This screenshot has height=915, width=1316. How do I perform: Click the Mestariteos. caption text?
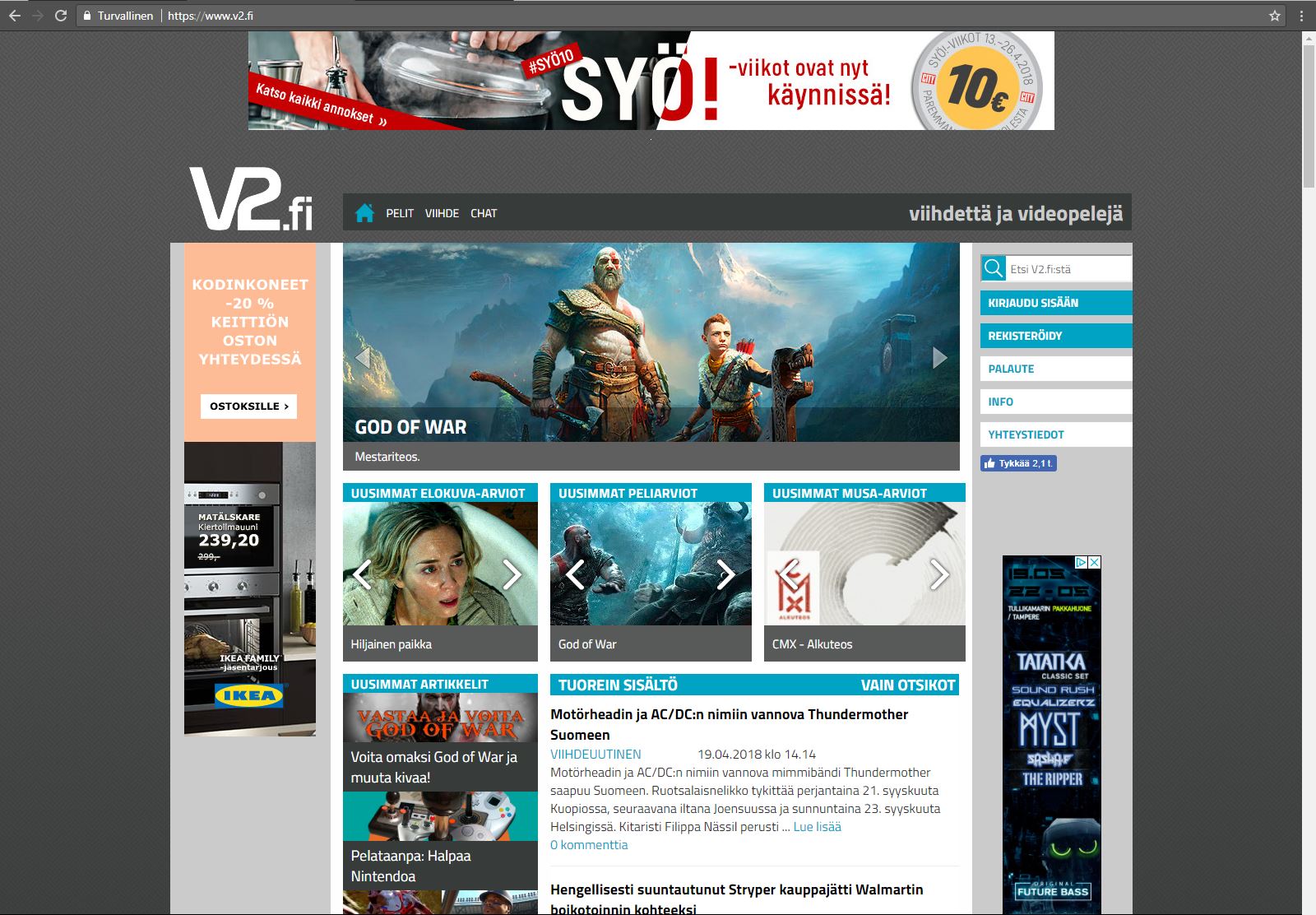(x=387, y=457)
